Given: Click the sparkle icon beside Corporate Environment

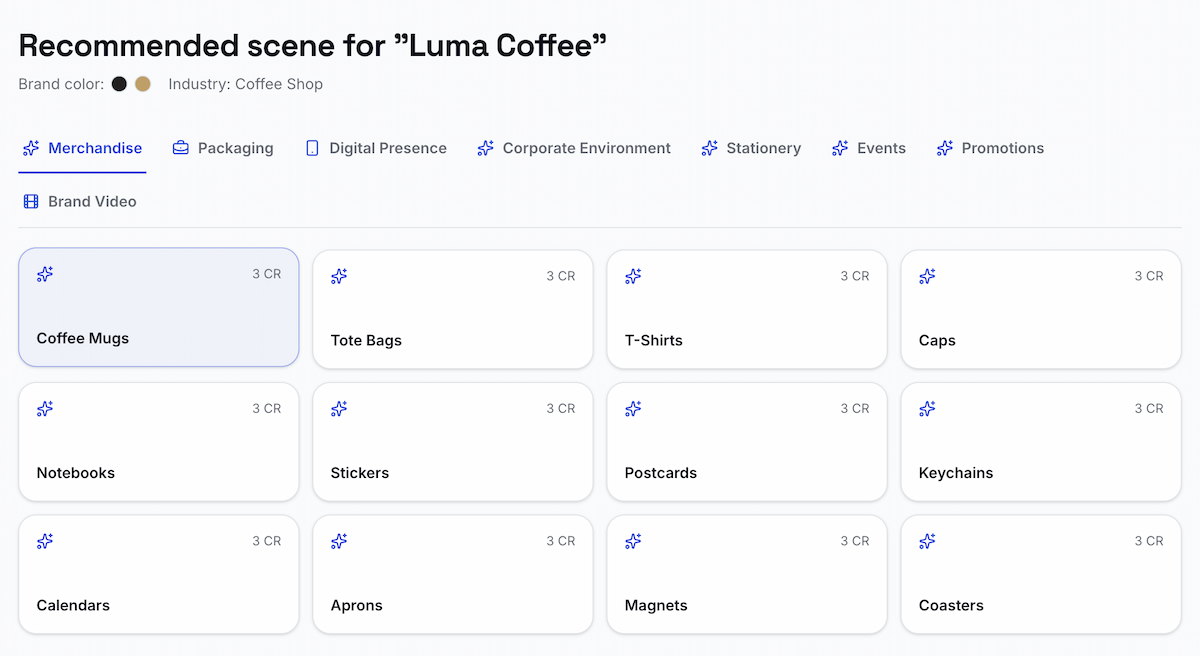Looking at the screenshot, I should tap(486, 148).
